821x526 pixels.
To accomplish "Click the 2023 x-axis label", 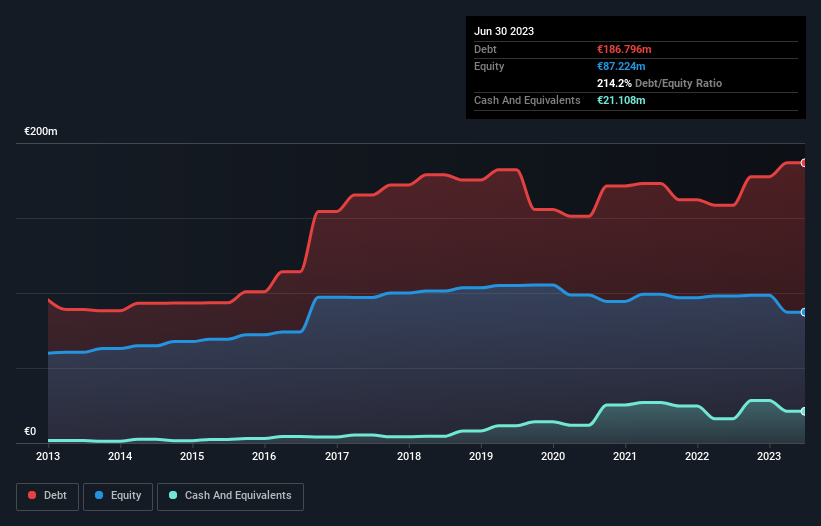I will [x=769, y=456].
